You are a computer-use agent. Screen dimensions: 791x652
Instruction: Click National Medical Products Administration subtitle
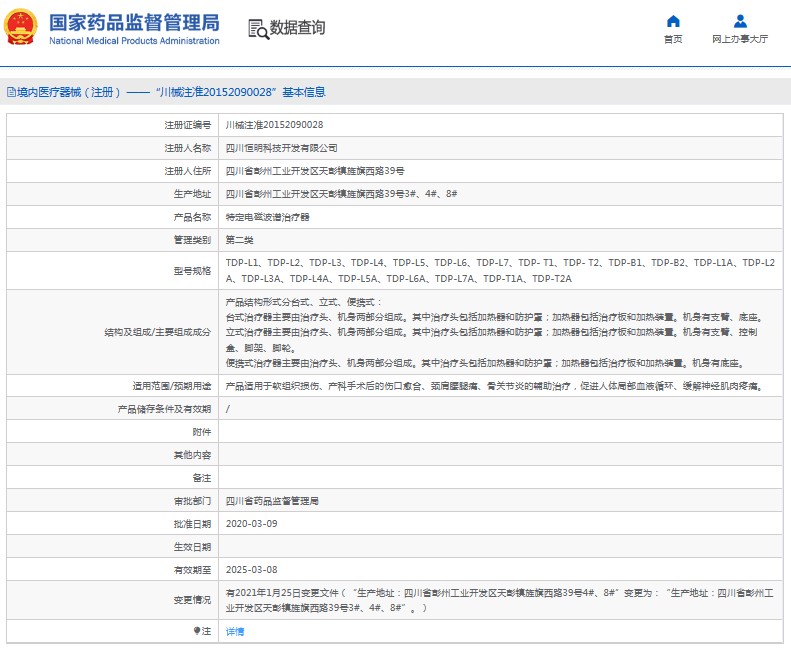tap(134, 40)
